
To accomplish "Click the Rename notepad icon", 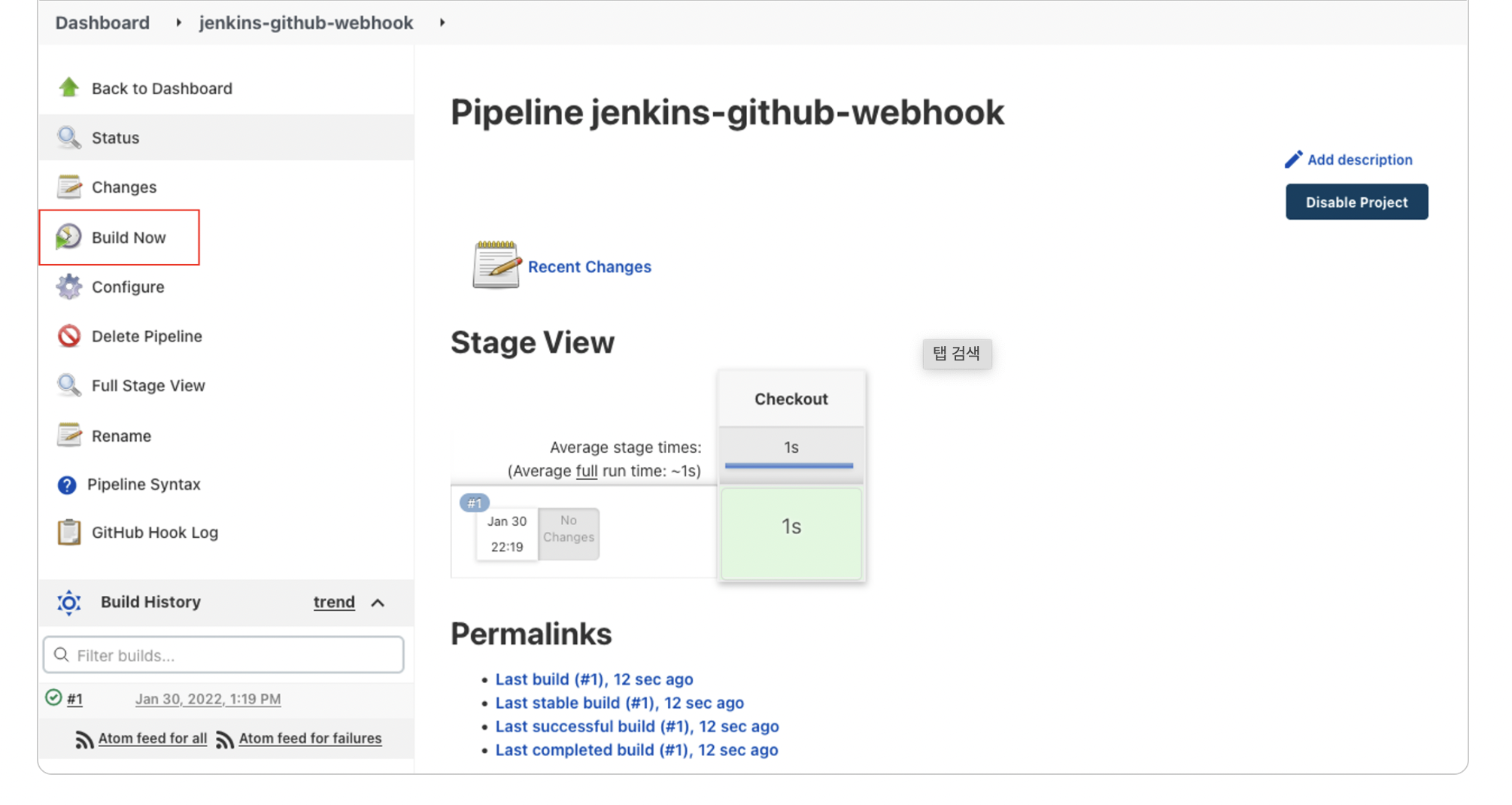I will [x=68, y=435].
